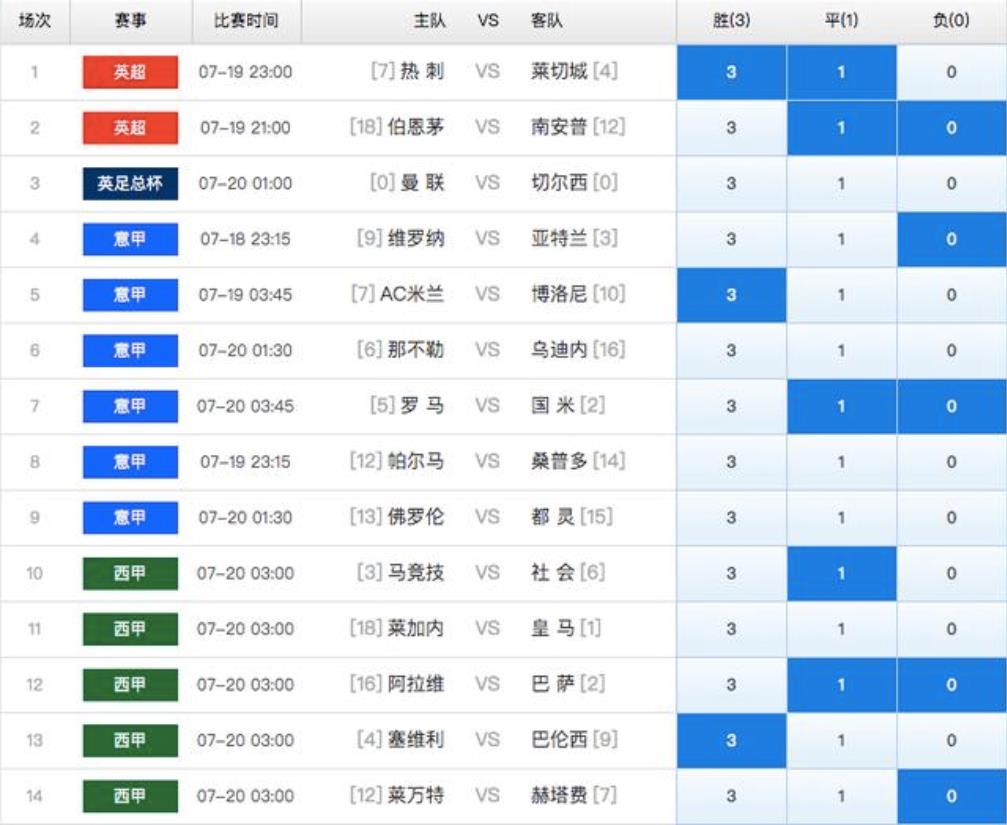The height and width of the screenshot is (825, 1007).
Task: Click the 胜(3) column header
Action: pos(731,21)
